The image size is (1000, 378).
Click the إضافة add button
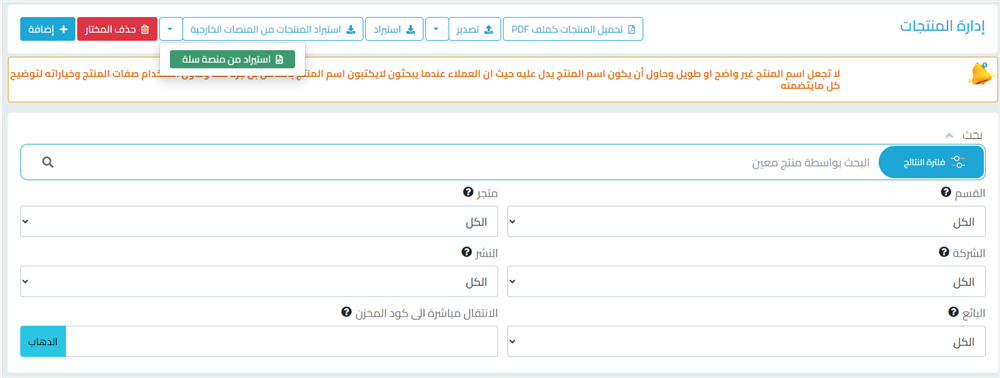click(x=48, y=29)
